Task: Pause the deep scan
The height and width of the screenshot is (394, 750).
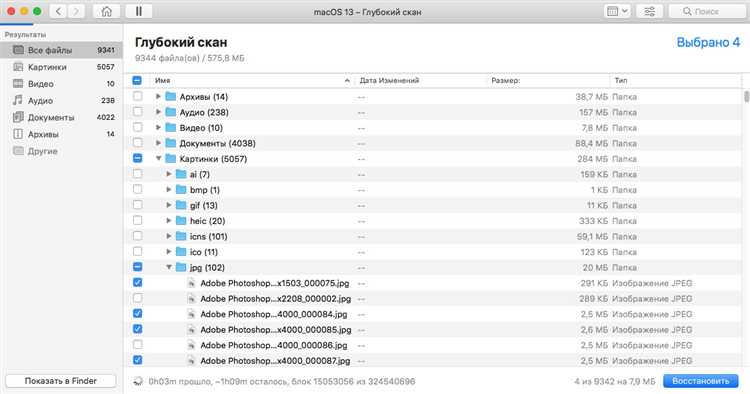Action: [x=139, y=11]
